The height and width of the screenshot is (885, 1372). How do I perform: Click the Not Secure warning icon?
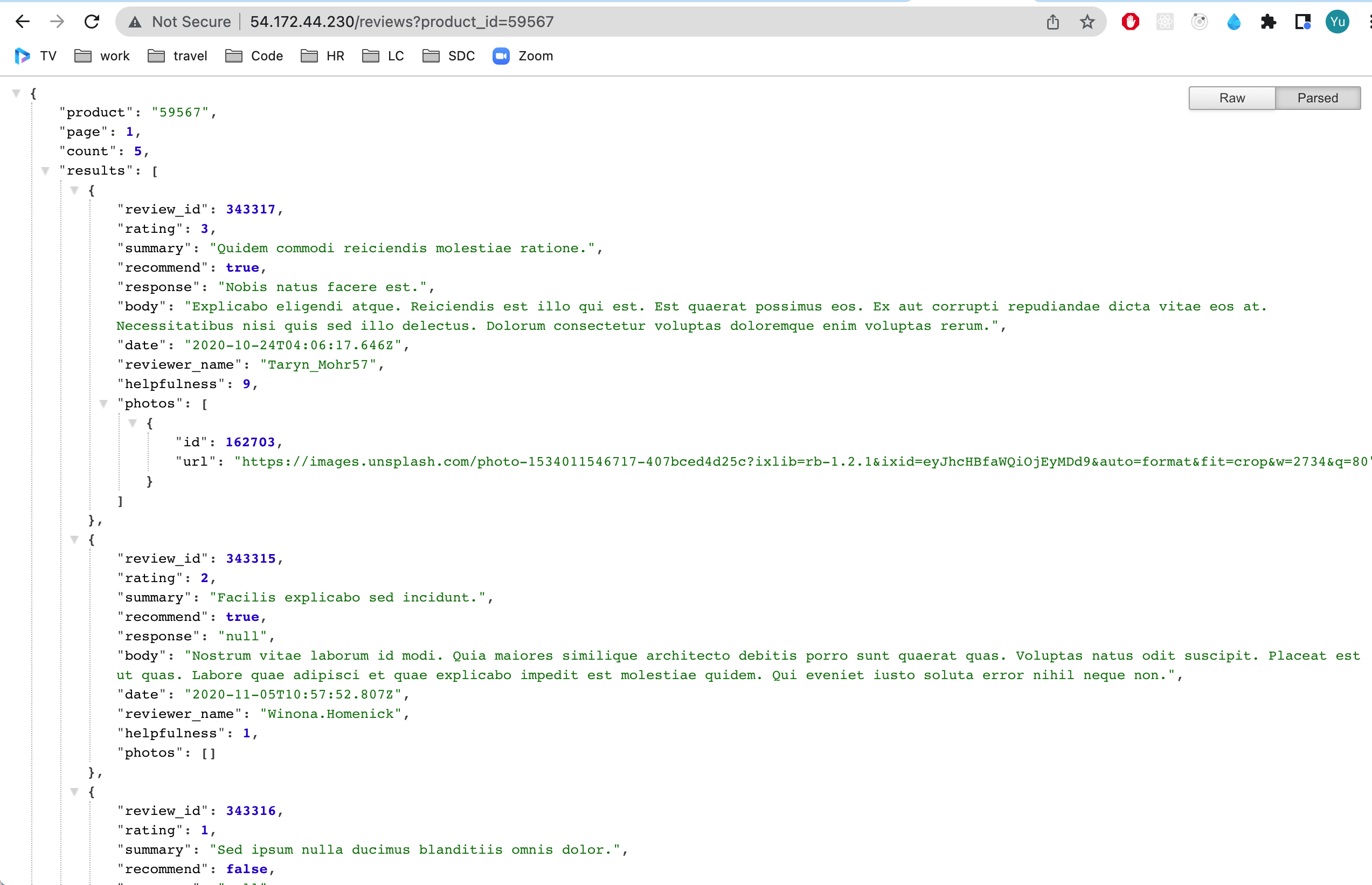tap(135, 22)
